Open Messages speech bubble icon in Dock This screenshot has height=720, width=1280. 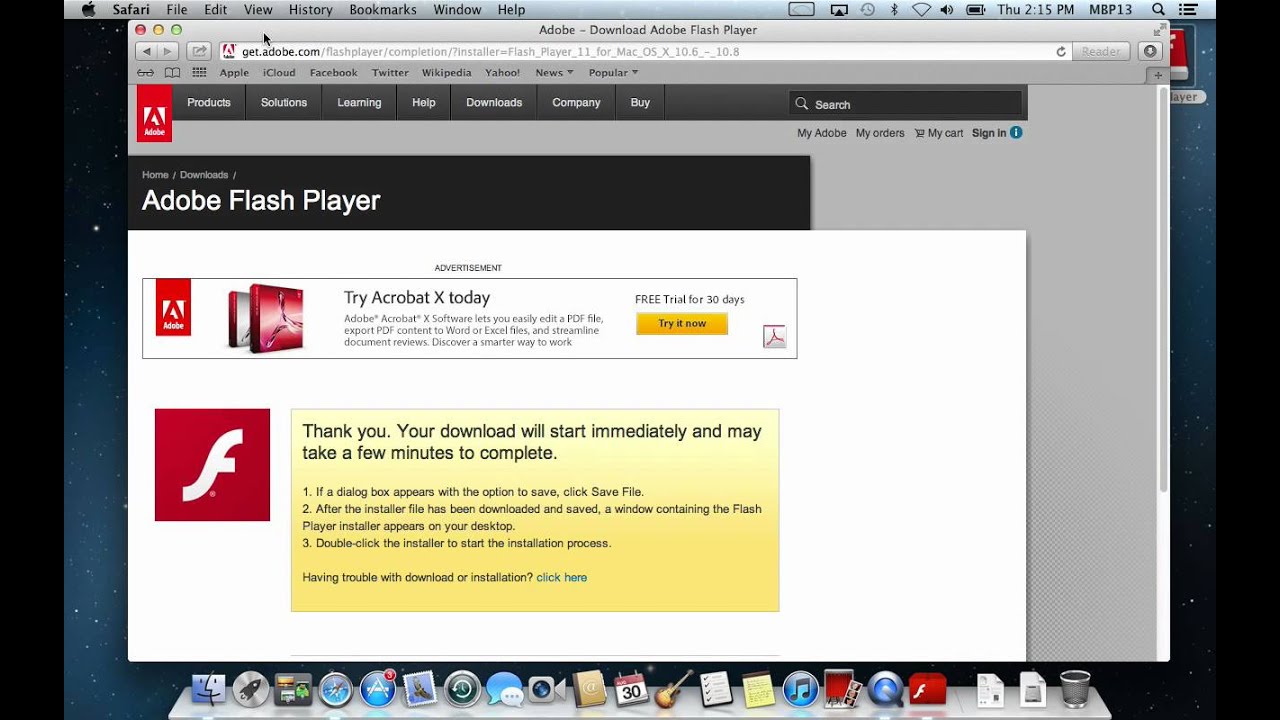click(x=504, y=689)
